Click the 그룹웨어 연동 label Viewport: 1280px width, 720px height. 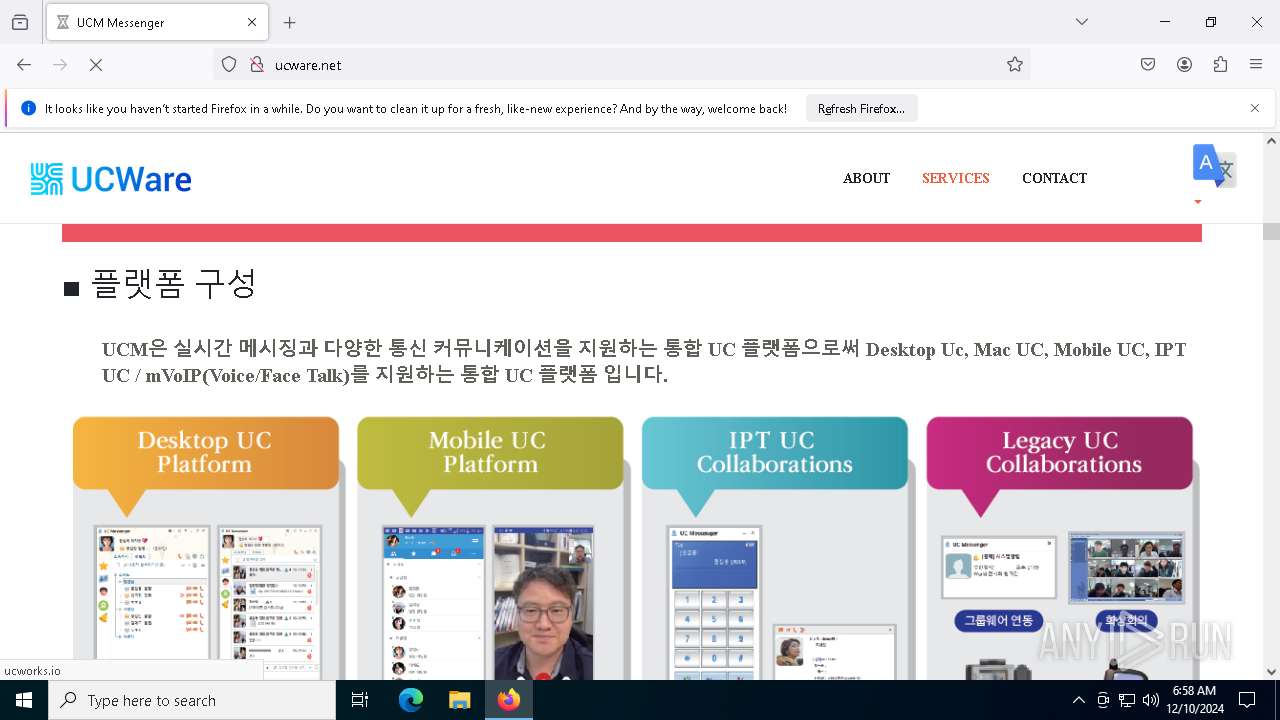(x=997, y=621)
